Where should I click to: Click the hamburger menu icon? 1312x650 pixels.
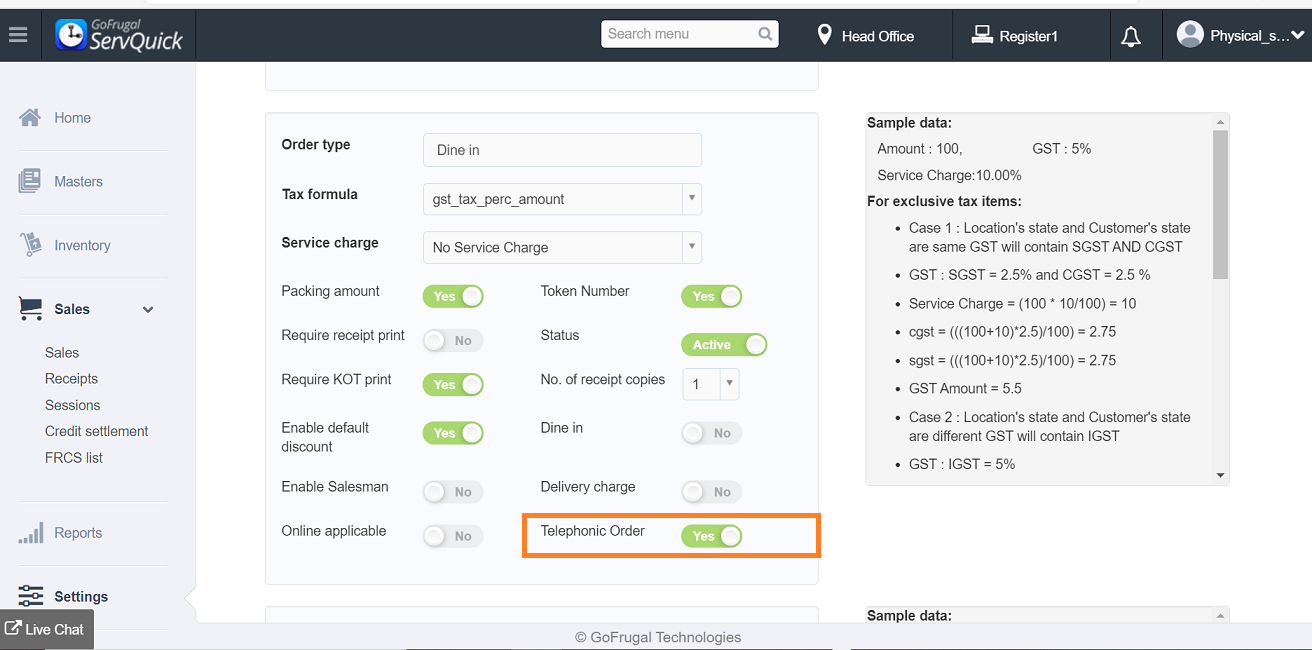coord(18,35)
